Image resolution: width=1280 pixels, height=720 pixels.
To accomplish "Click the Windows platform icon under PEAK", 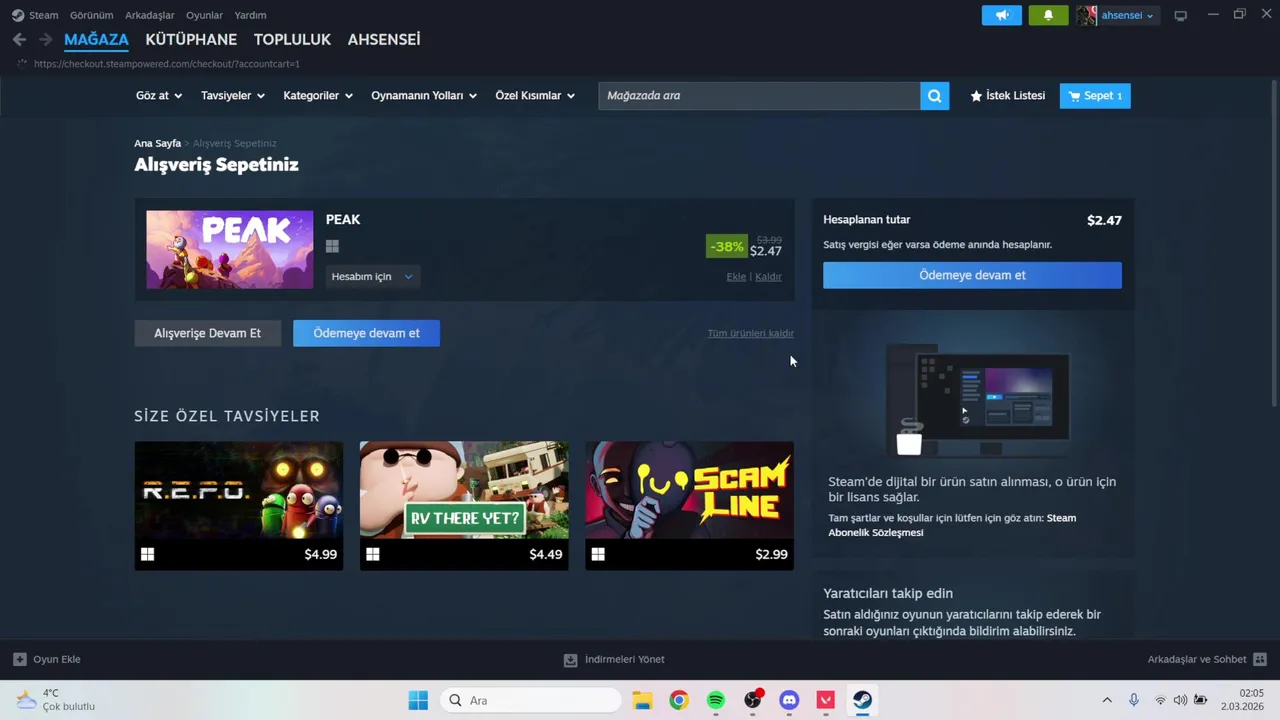I will coord(333,246).
